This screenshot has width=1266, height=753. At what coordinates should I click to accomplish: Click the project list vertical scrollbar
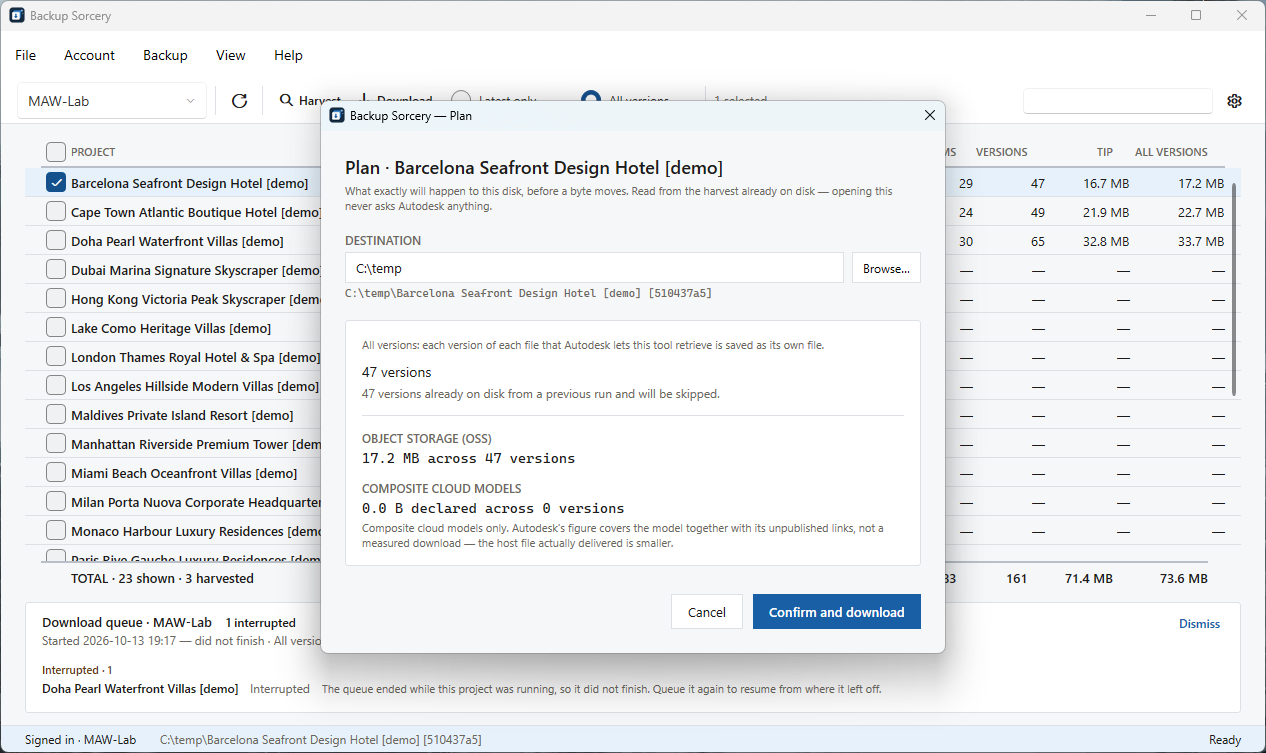point(1235,289)
